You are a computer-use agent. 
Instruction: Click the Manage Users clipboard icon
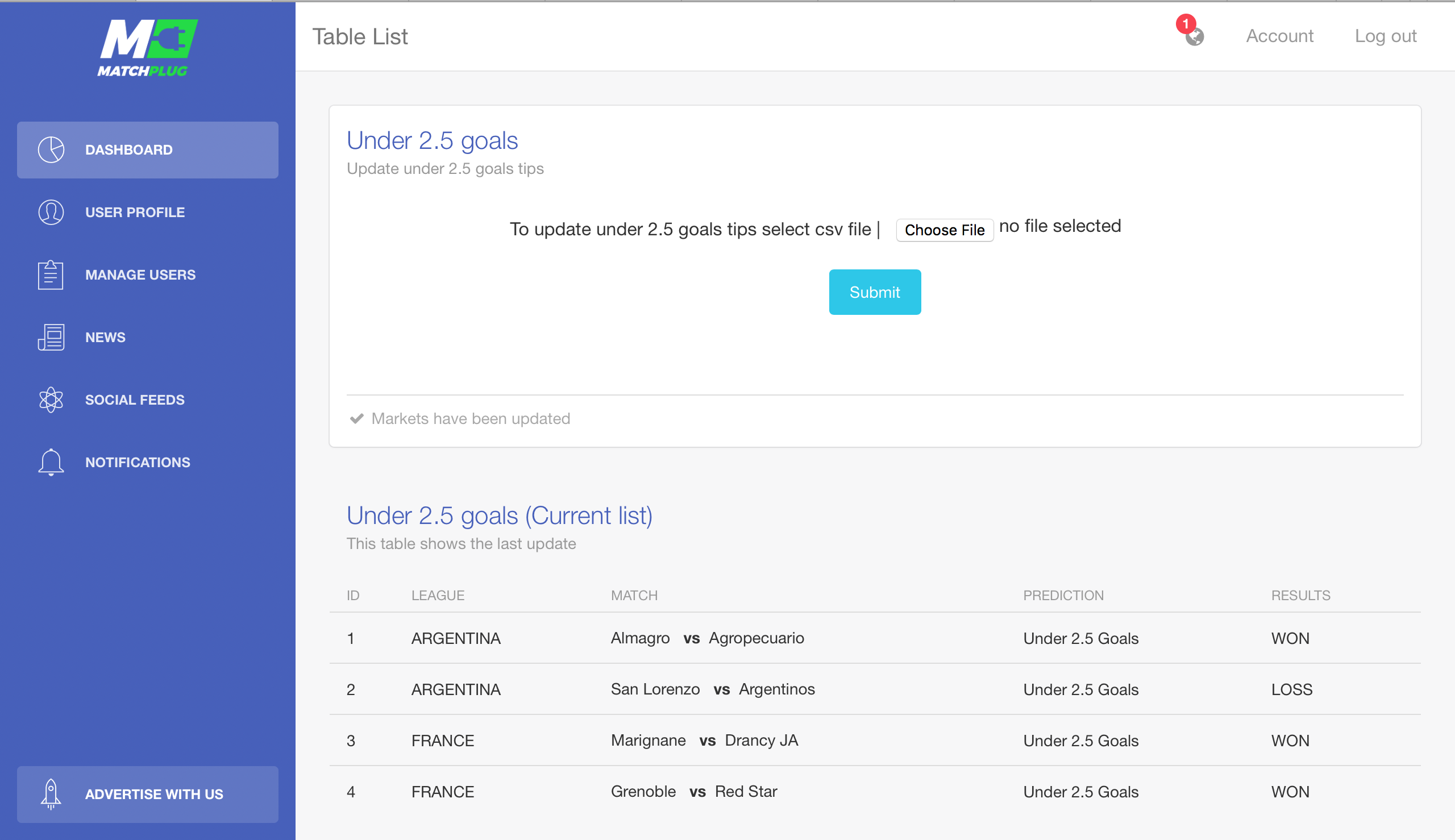[x=51, y=275]
